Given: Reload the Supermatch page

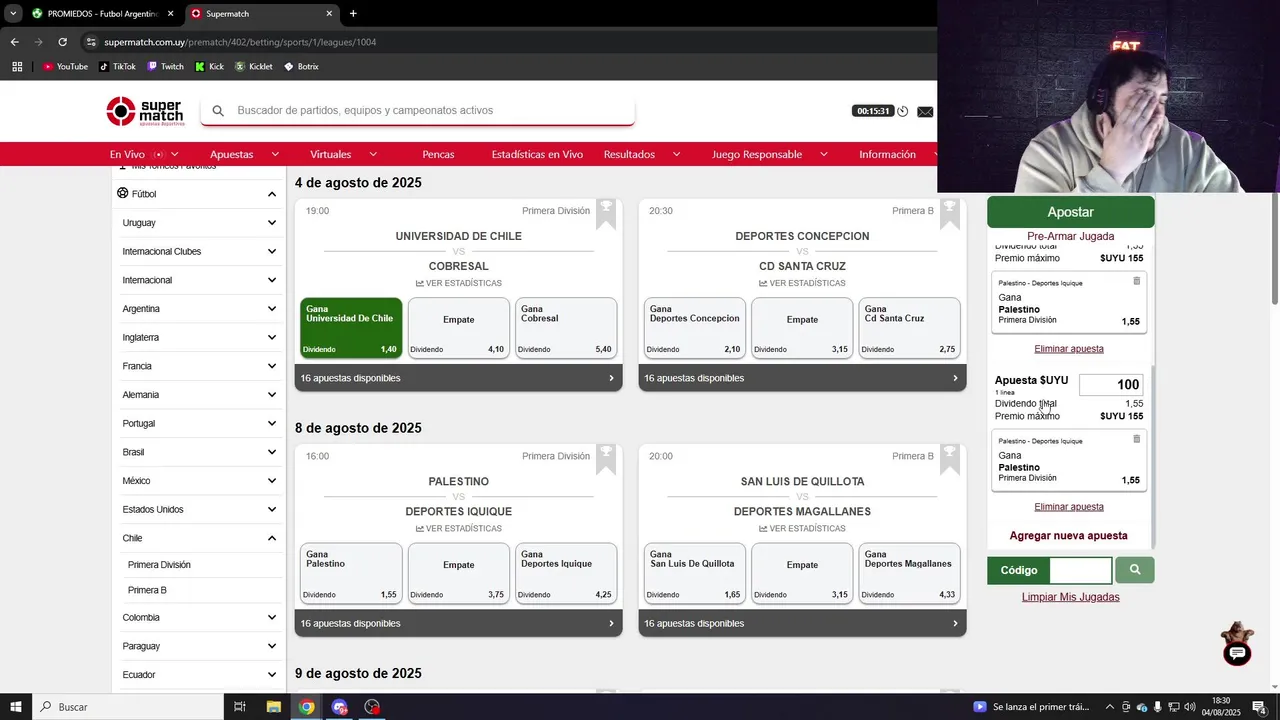Looking at the screenshot, I should click(x=62, y=42).
